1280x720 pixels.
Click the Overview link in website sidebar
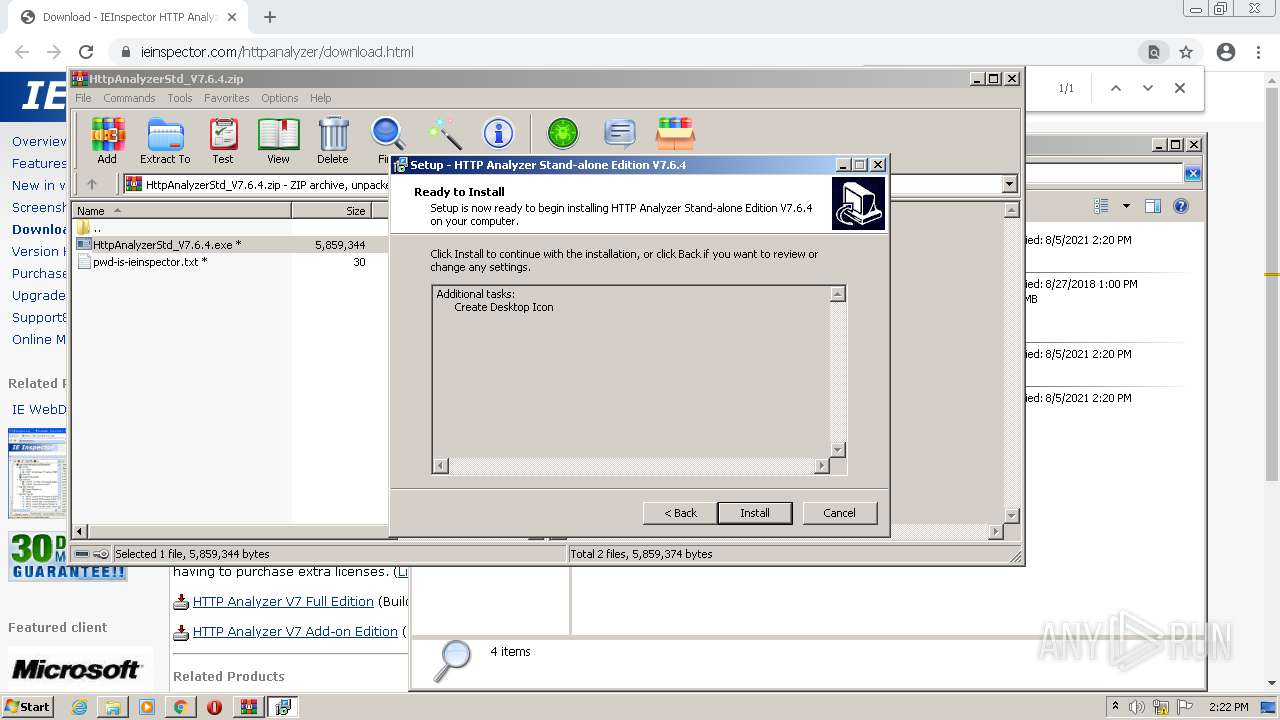click(x=39, y=141)
